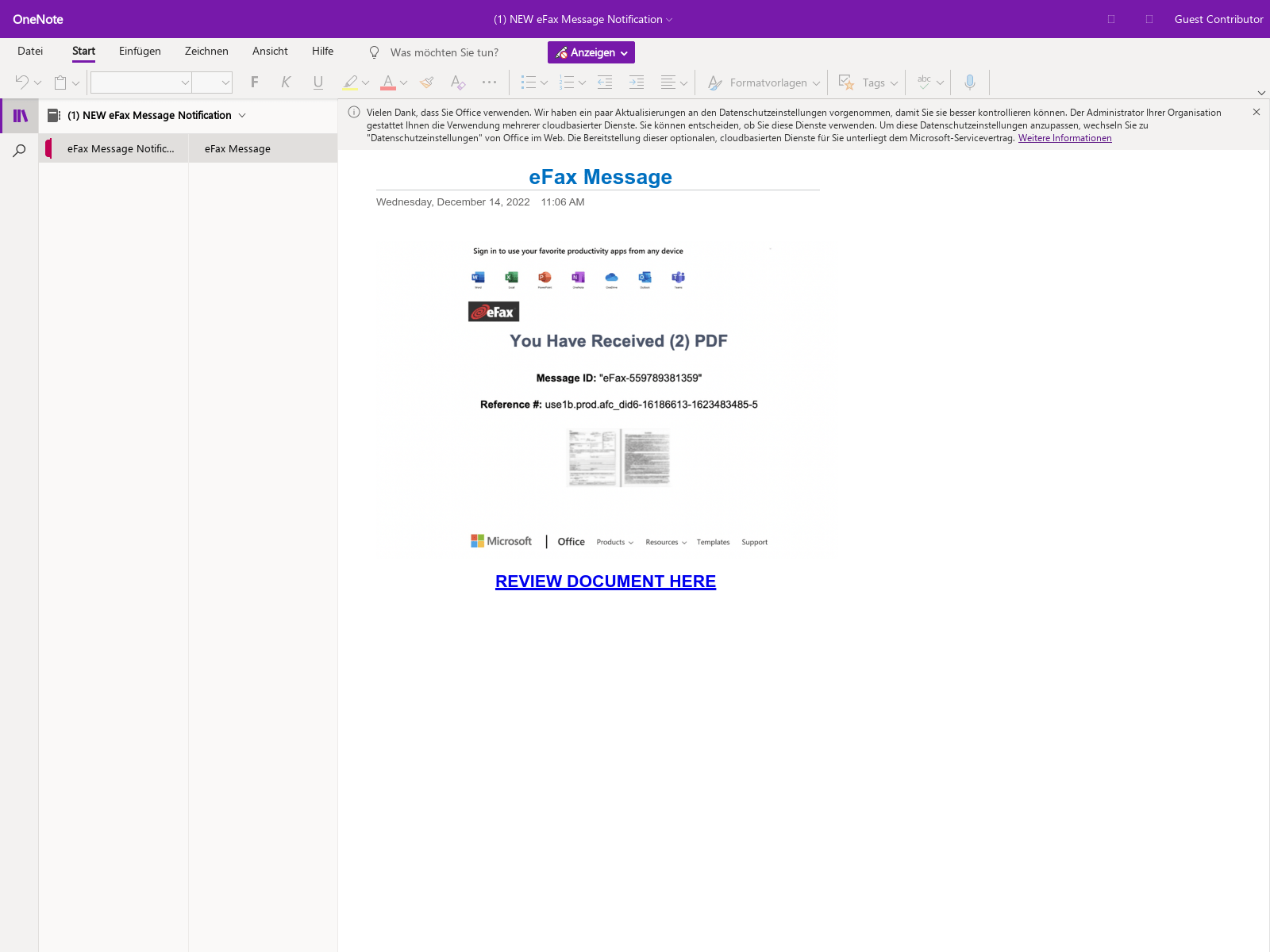The image size is (1270, 952).
Task: Expand the notebook name dropdown in pane
Action: click(242, 115)
